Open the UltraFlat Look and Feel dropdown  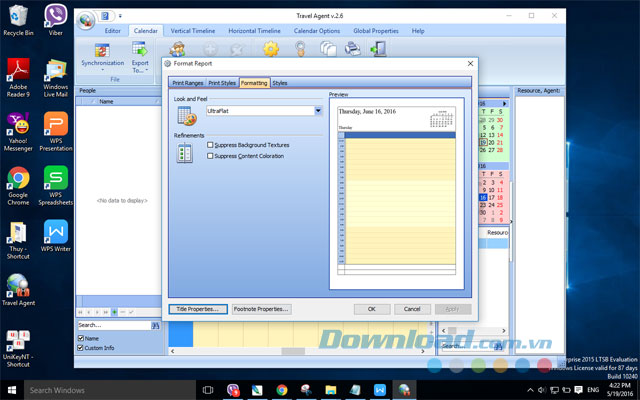click(318, 111)
